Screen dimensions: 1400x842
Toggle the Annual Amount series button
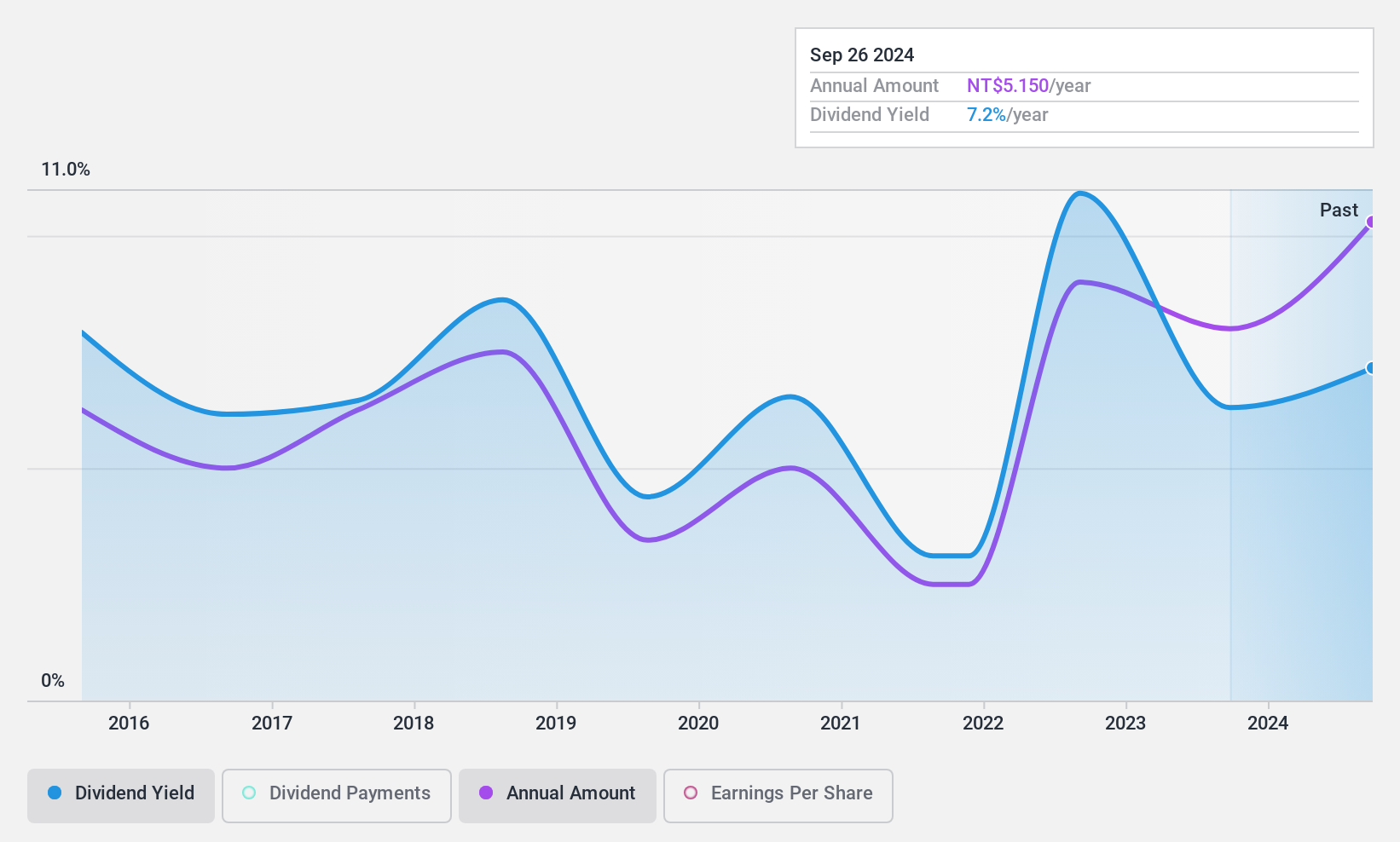coord(558,796)
